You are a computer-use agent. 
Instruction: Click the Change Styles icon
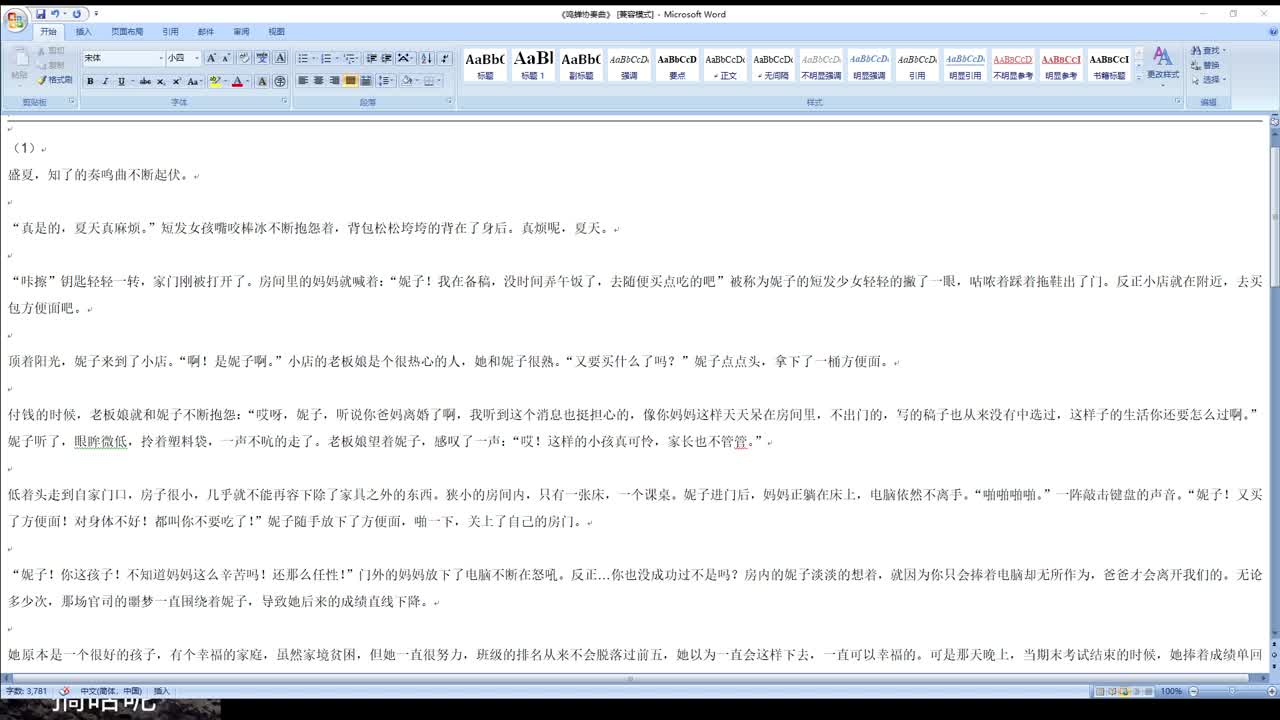click(x=1162, y=62)
